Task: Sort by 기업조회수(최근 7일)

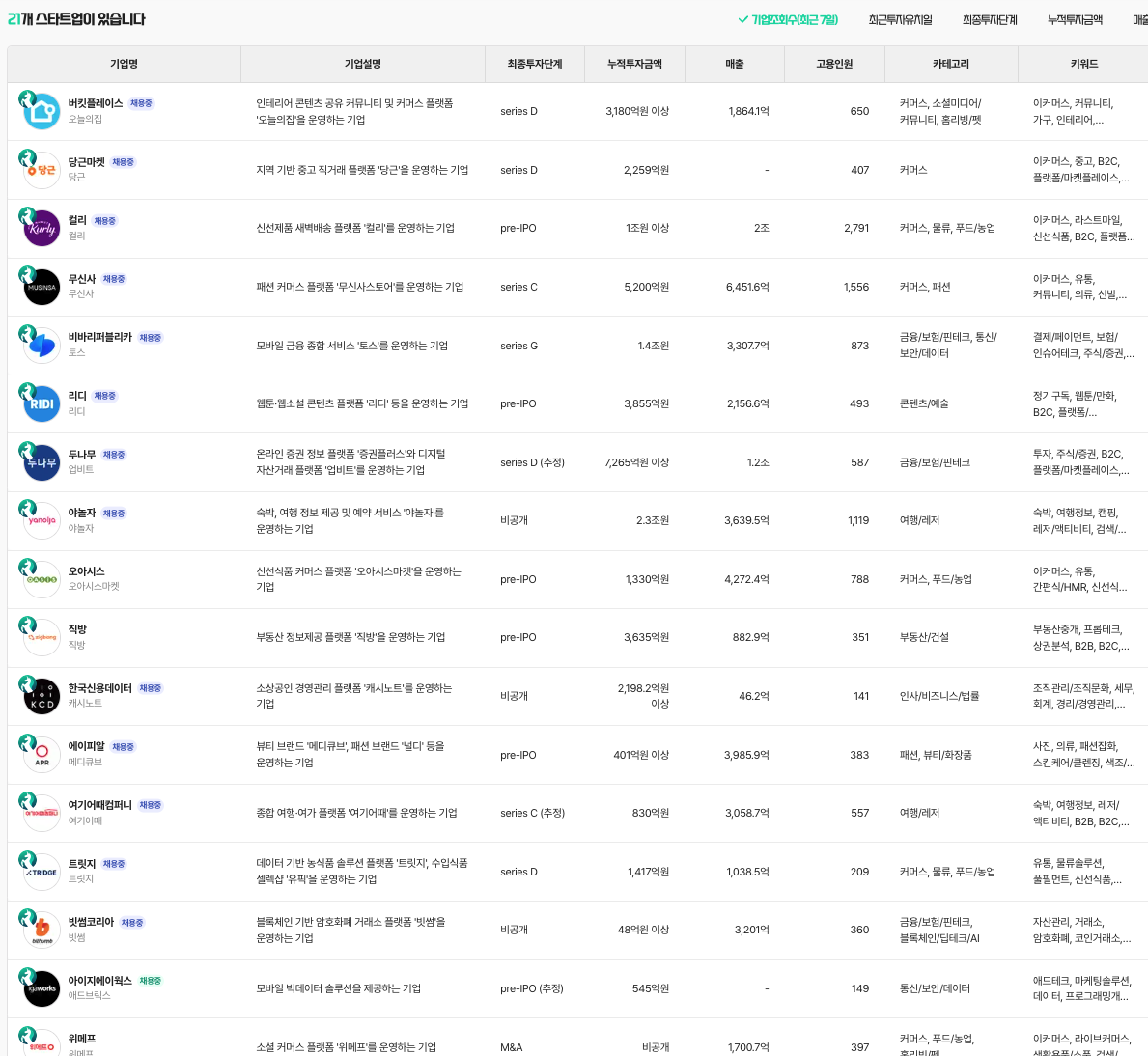Action: [x=788, y=19]
